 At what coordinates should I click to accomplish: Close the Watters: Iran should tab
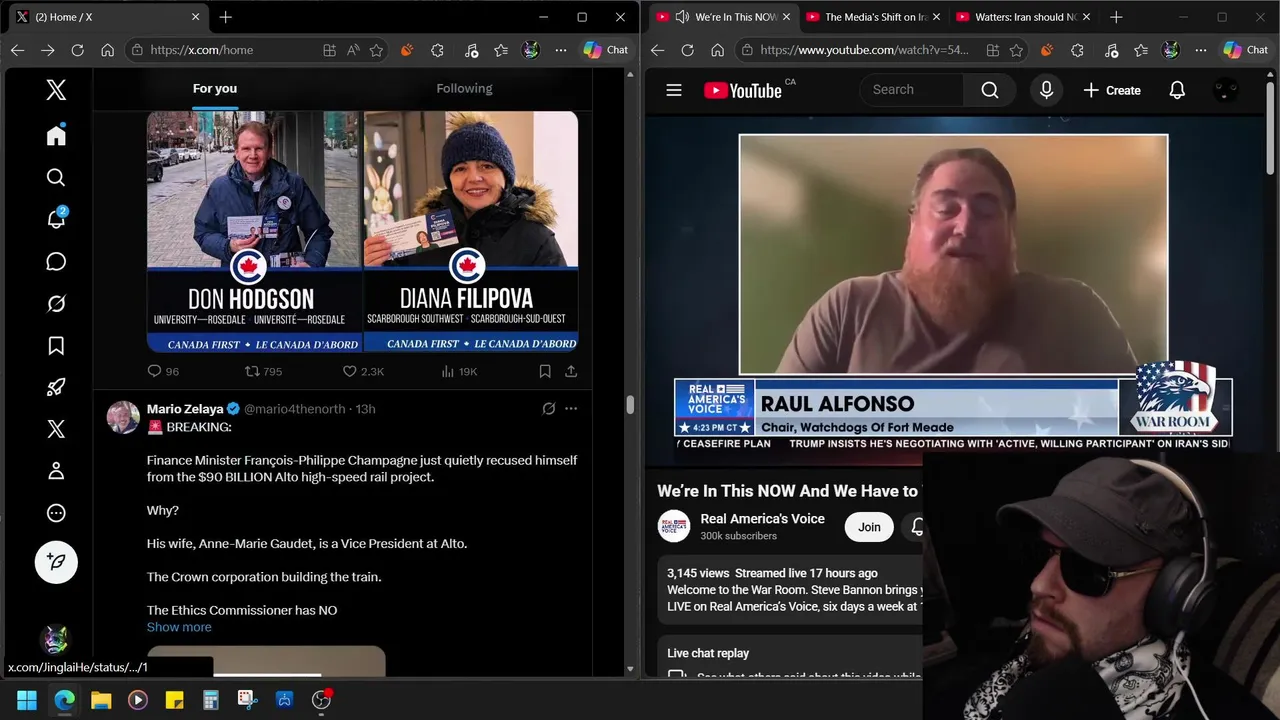click(1086, 17)
